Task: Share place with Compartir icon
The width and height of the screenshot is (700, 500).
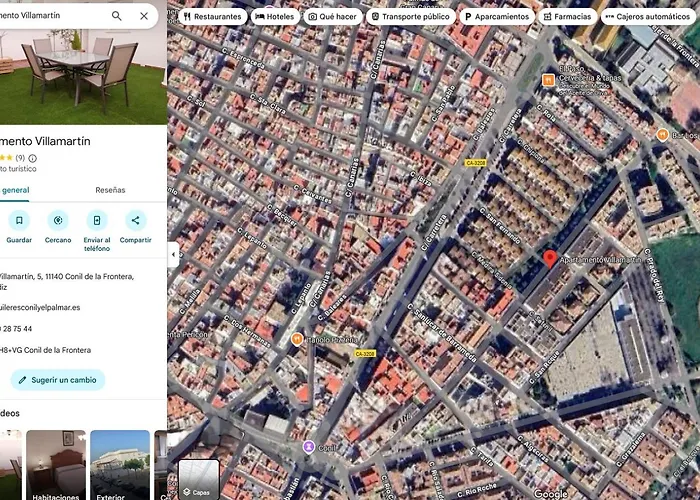Action: point(136,221)
